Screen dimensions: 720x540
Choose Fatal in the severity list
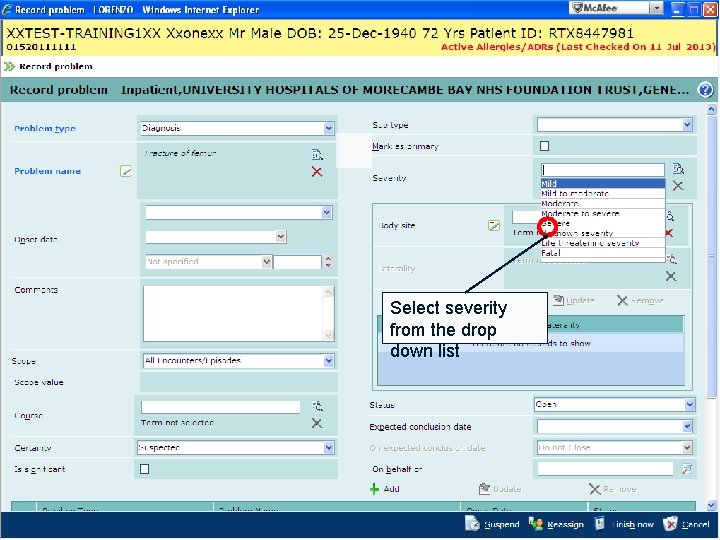[603, 253]
